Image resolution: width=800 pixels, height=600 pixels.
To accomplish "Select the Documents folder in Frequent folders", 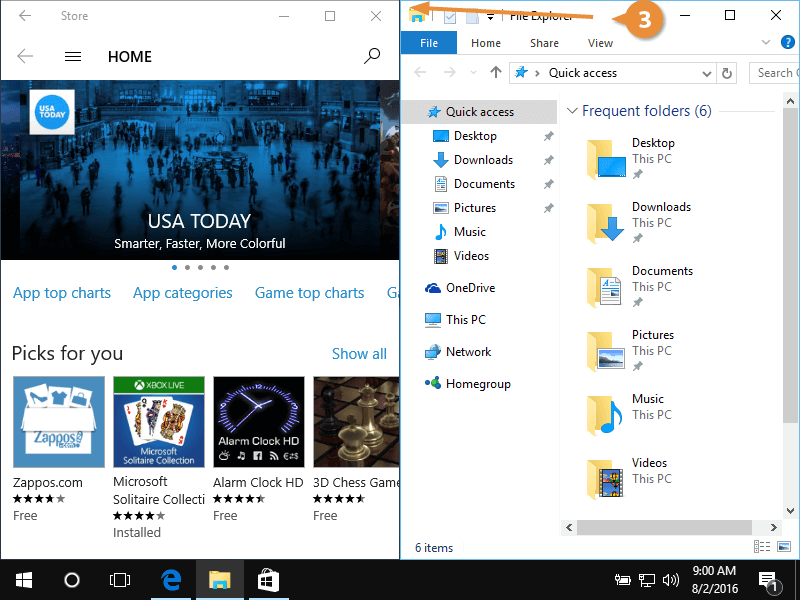I will point(640,287).
